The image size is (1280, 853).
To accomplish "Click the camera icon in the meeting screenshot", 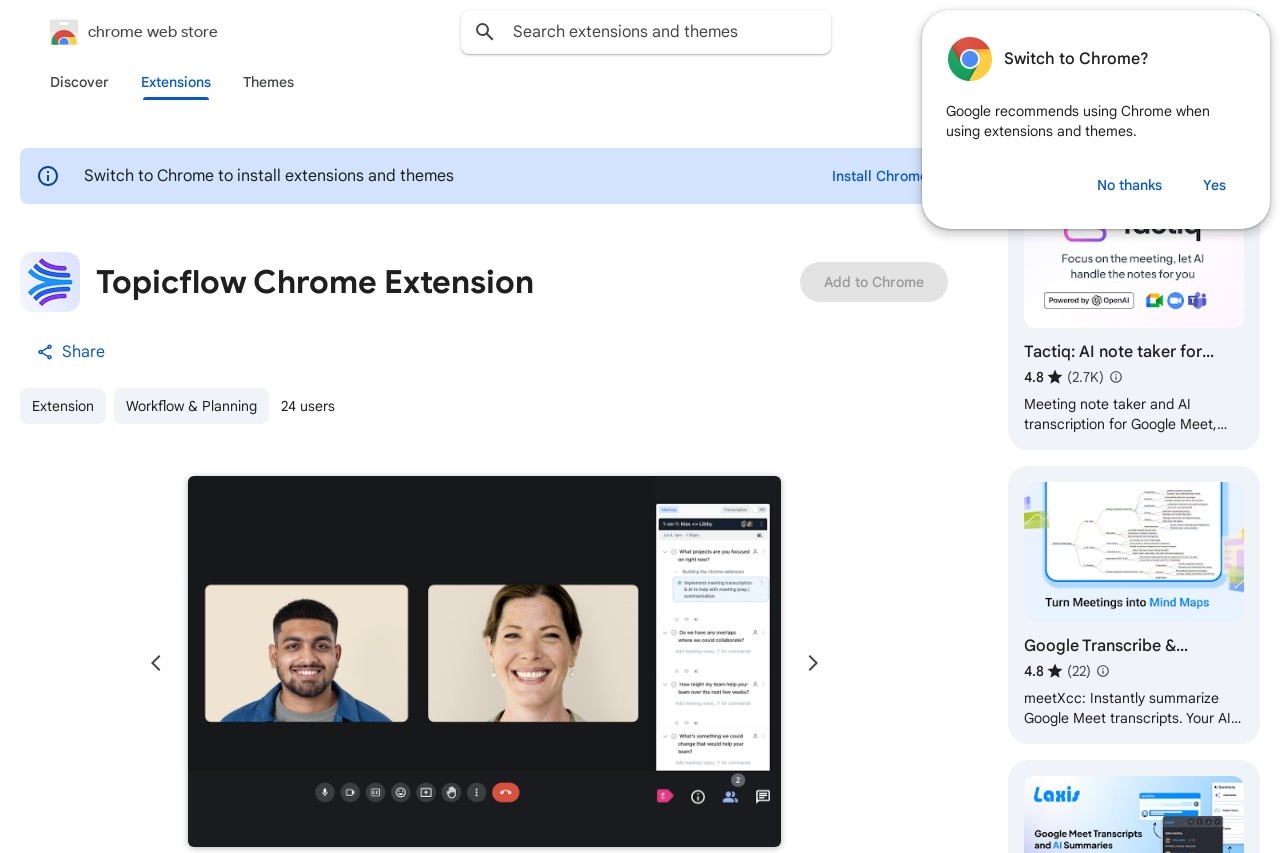I will 350,792.
